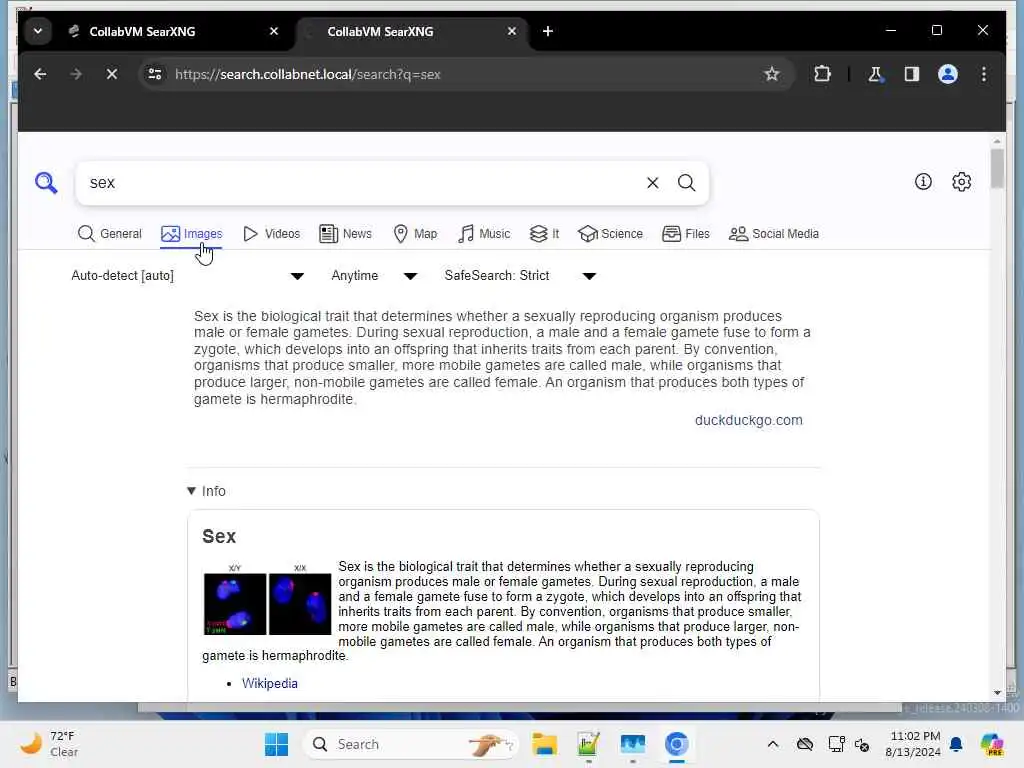The image size is (1024, 768).
Task: Open the site information icon in address bar
Action: [155, 74]
